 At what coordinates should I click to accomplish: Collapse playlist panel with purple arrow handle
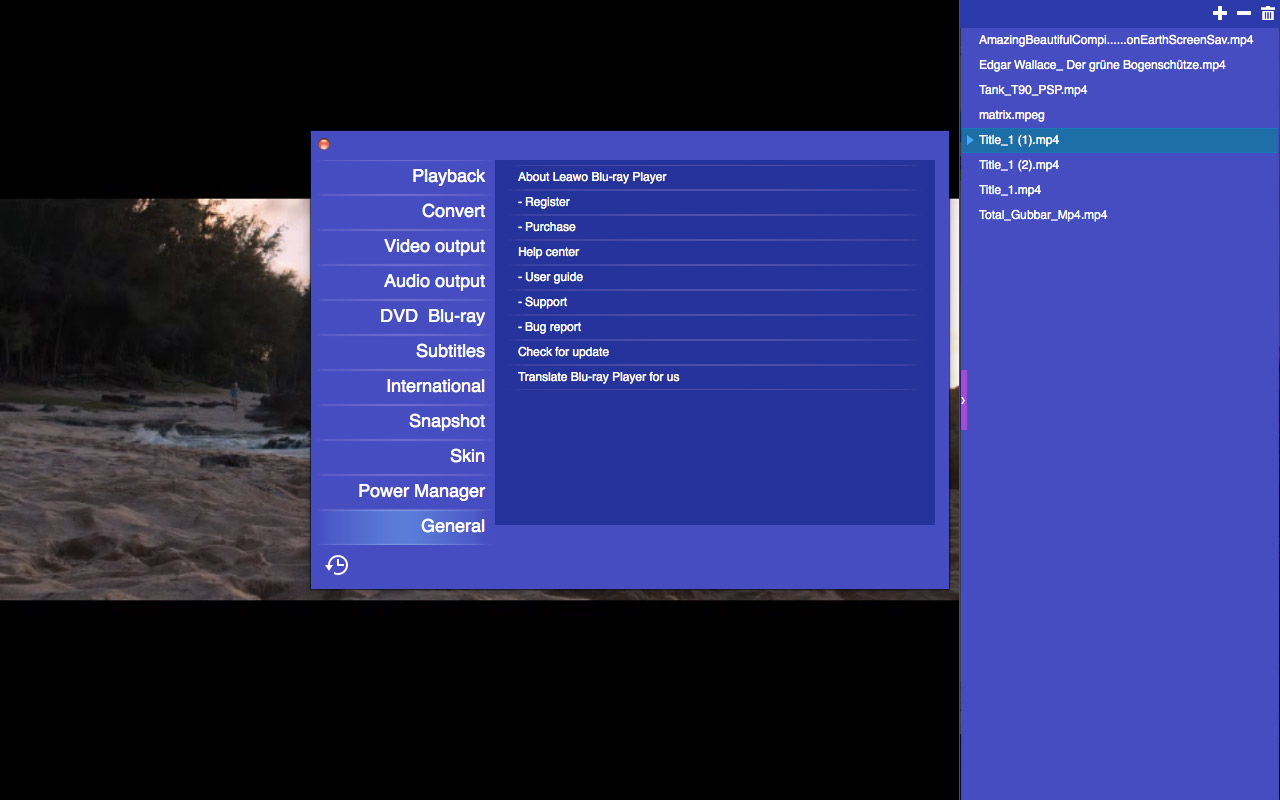pos(964,400)
